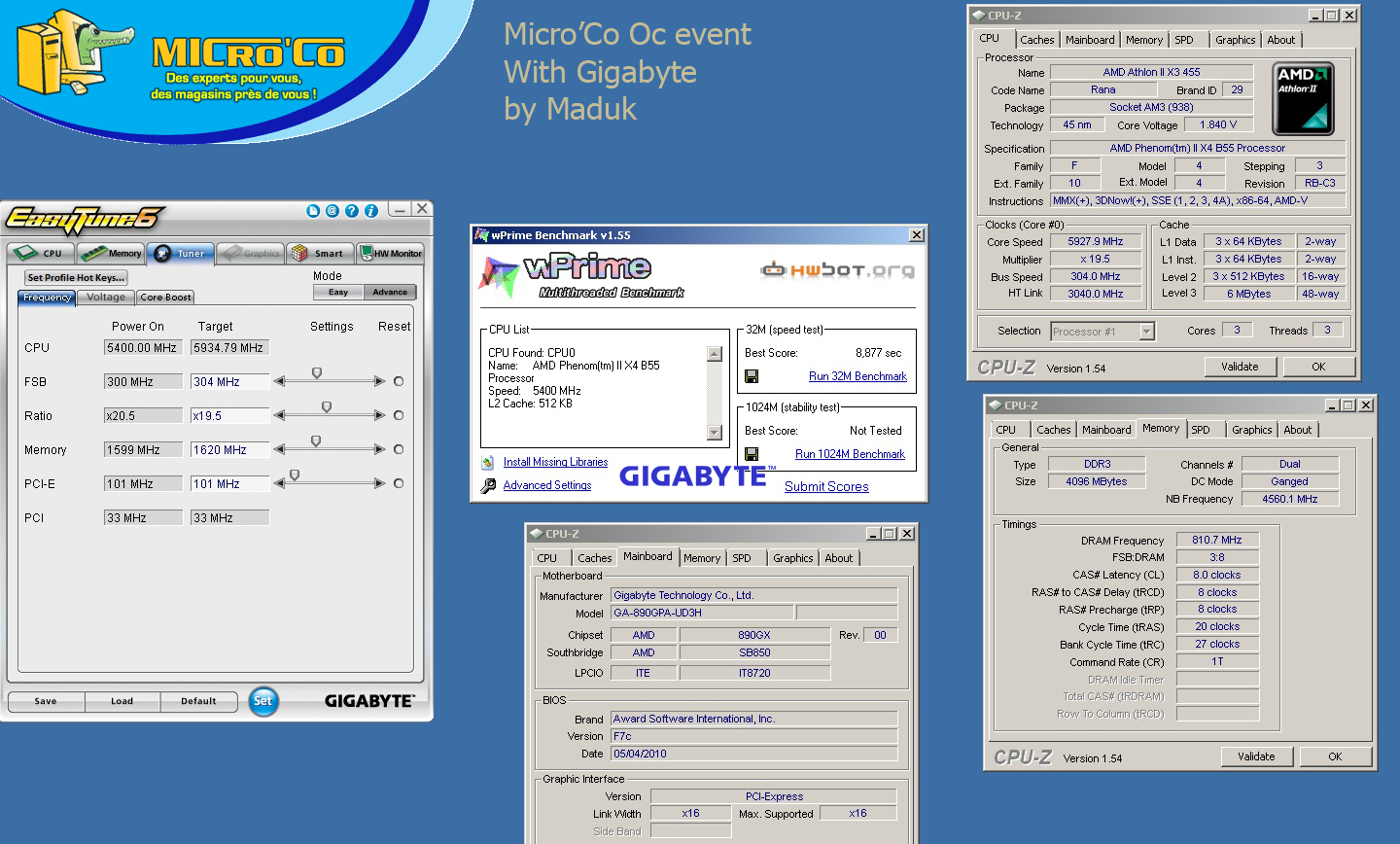Click save icon for 1024M benchmark score

(752, 454)
